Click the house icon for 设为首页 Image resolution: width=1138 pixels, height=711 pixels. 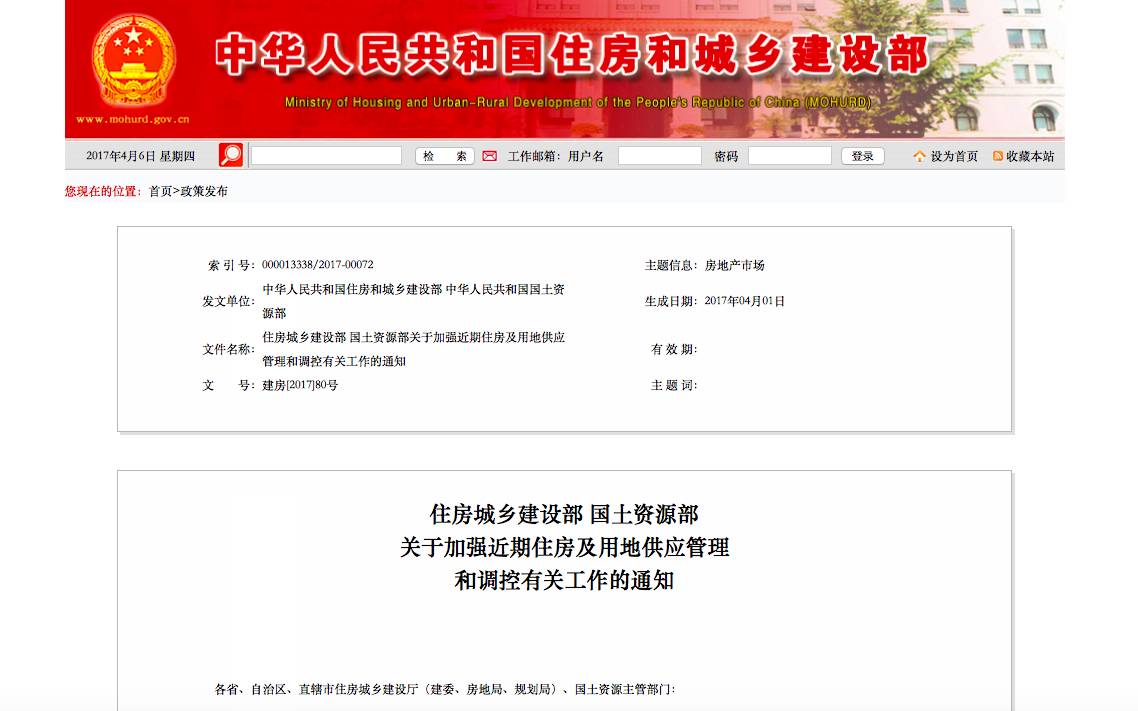tap(919, 156)
